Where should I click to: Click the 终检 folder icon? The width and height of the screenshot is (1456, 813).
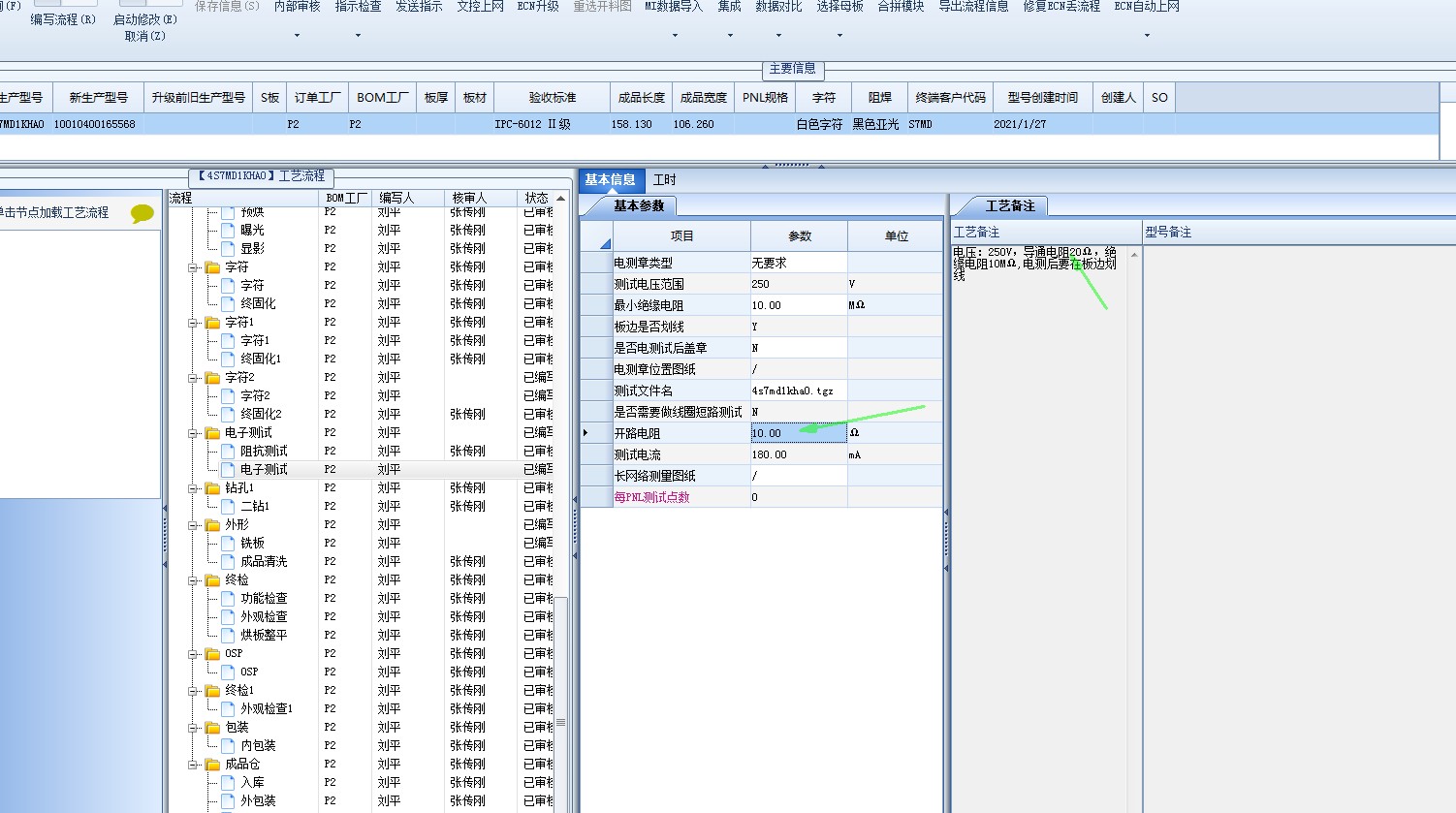click(212, 580)
